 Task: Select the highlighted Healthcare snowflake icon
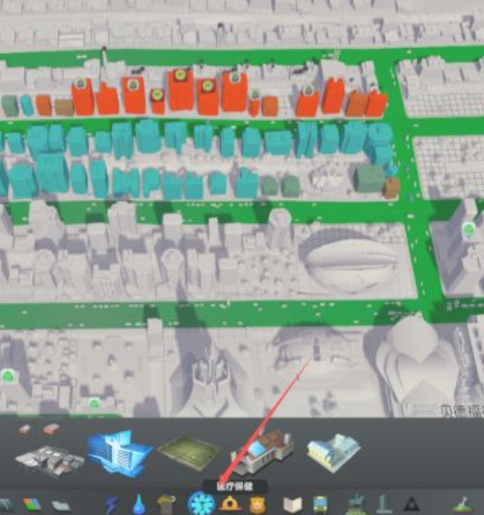click(x=201, y=504)
